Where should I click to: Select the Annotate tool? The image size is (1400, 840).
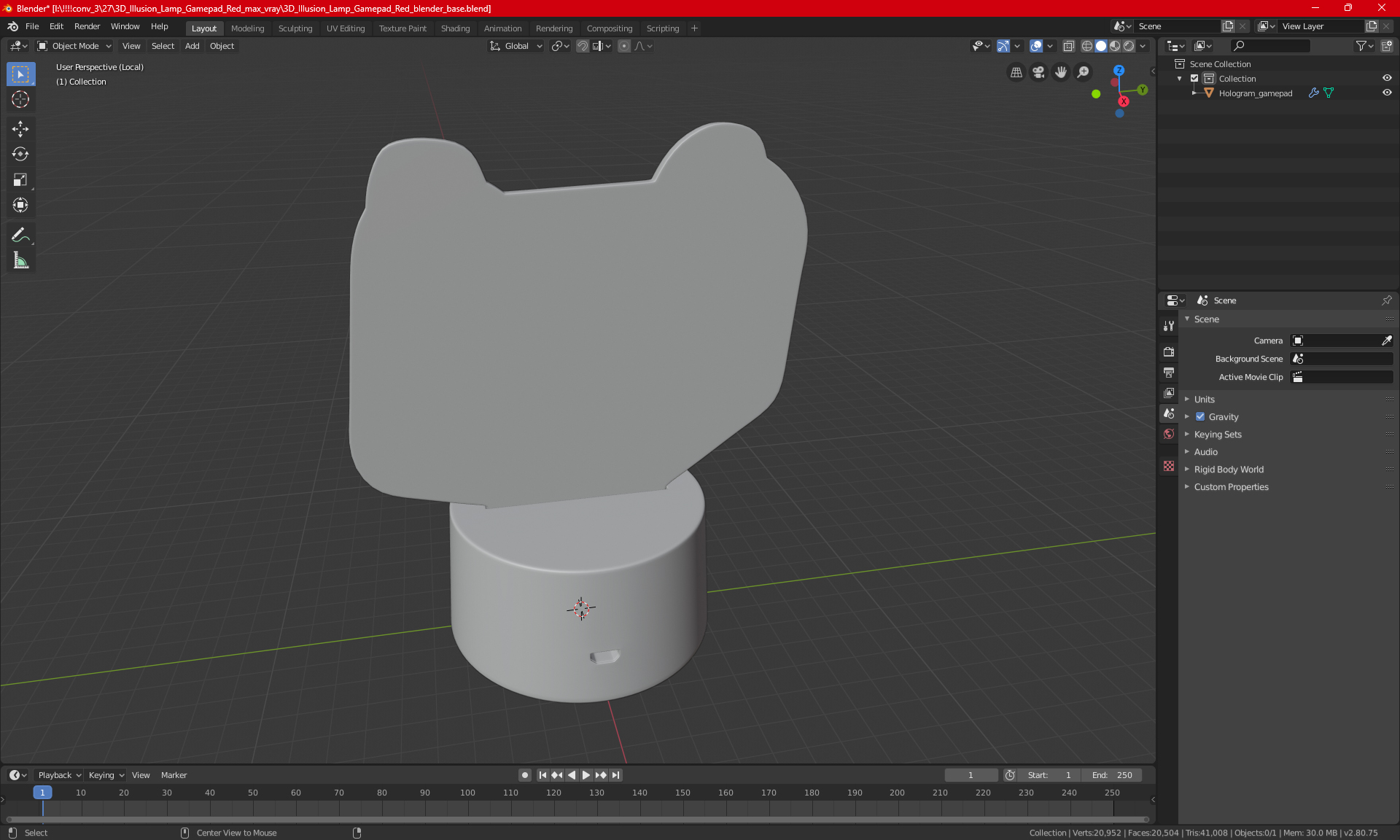[20, 235]
